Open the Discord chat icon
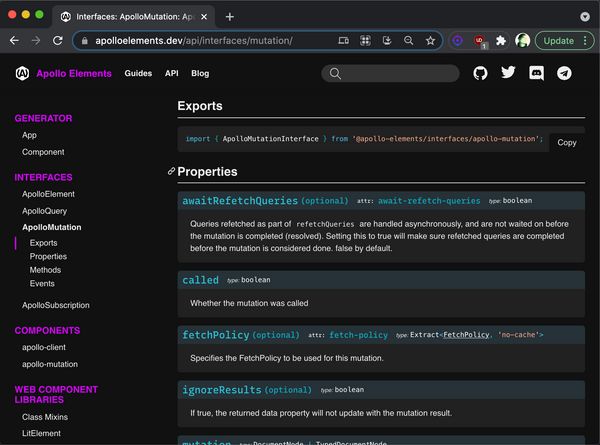The height and width of the screenshot is (445, 600). click(536, 73)
